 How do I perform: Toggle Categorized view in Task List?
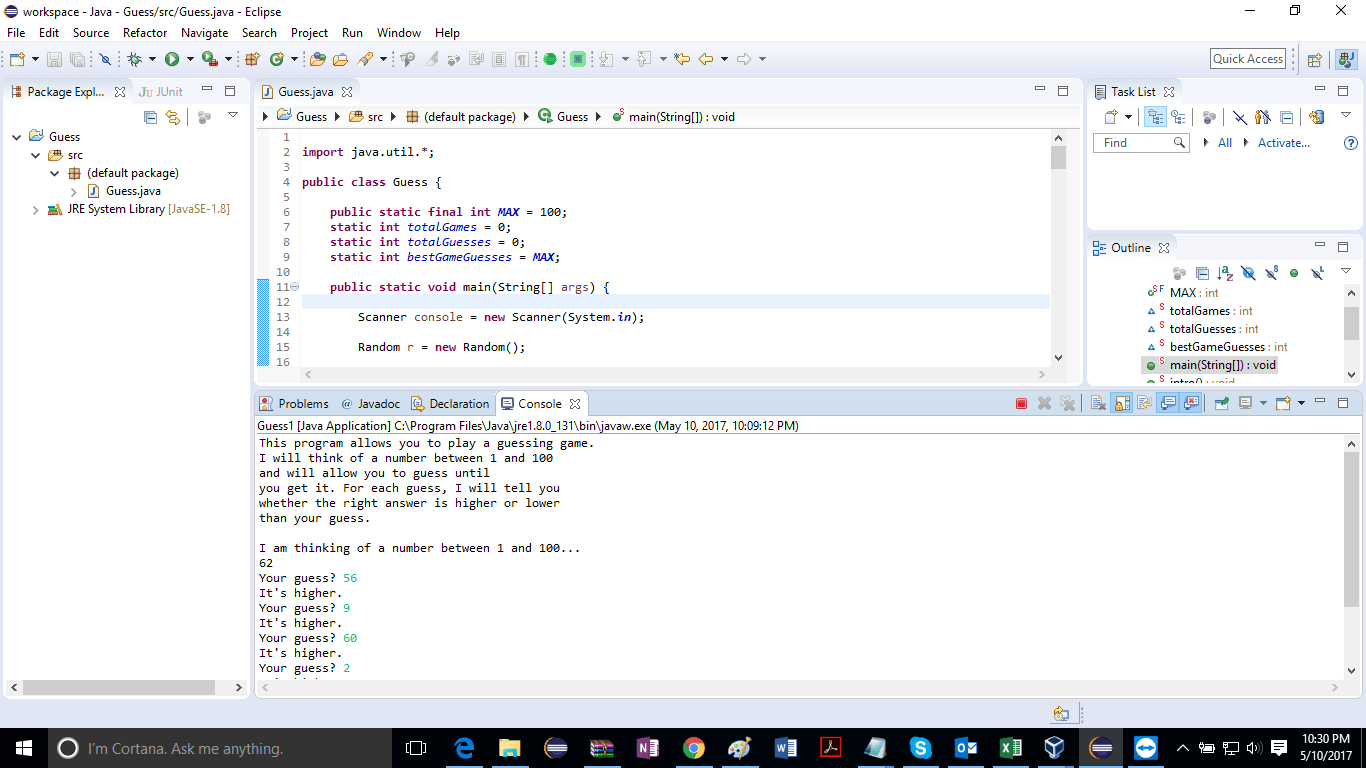coord(1155,117)
